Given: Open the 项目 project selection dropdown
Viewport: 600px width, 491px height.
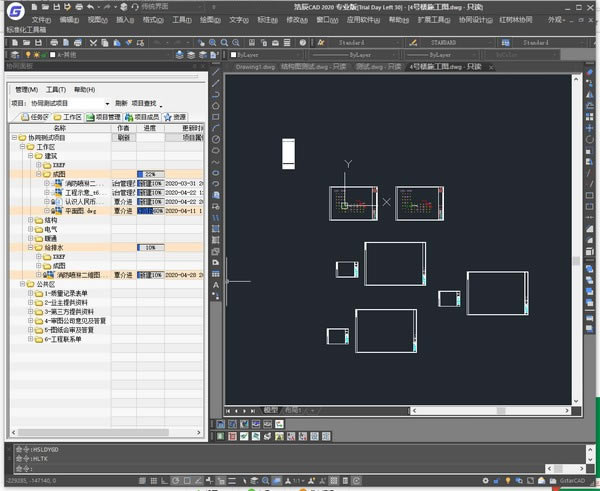Looking at the screenshot, I should (x=107, y=103).
